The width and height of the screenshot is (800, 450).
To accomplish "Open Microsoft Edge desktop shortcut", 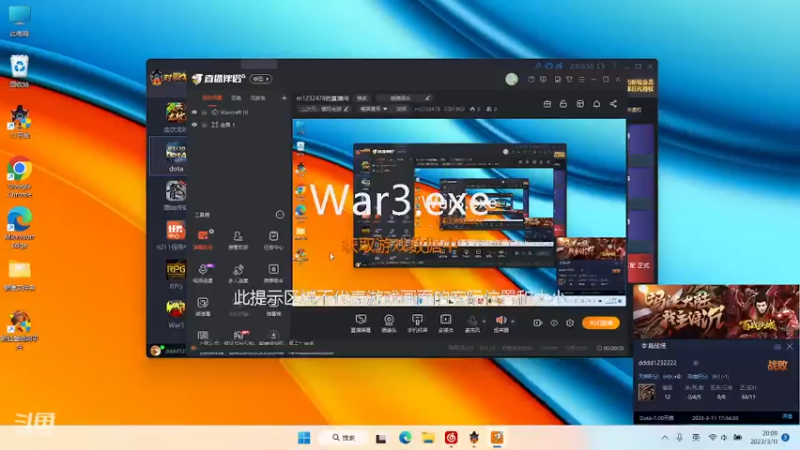I will tap(19, 228).
